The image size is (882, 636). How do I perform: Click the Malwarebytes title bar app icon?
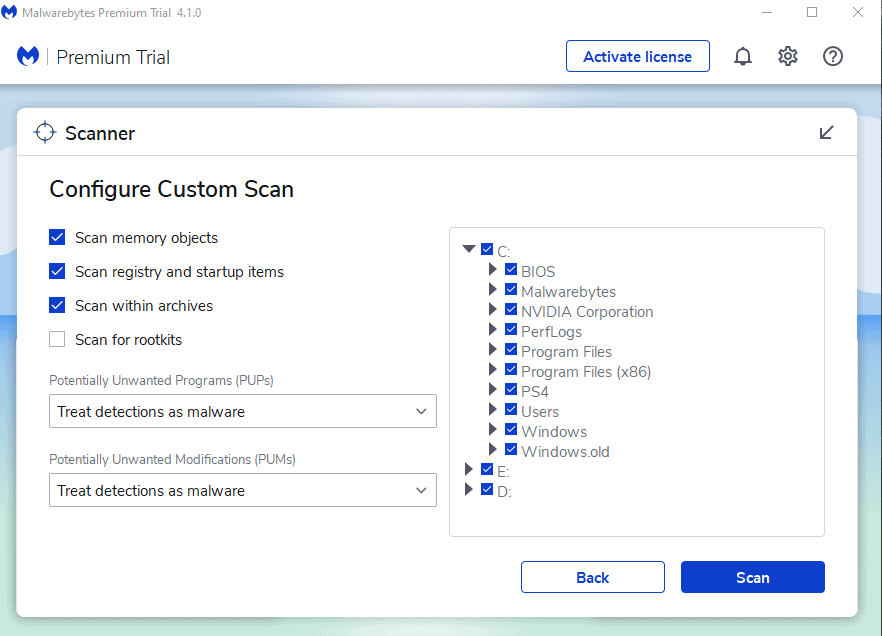pyautogui.click(x=9, y=12)
